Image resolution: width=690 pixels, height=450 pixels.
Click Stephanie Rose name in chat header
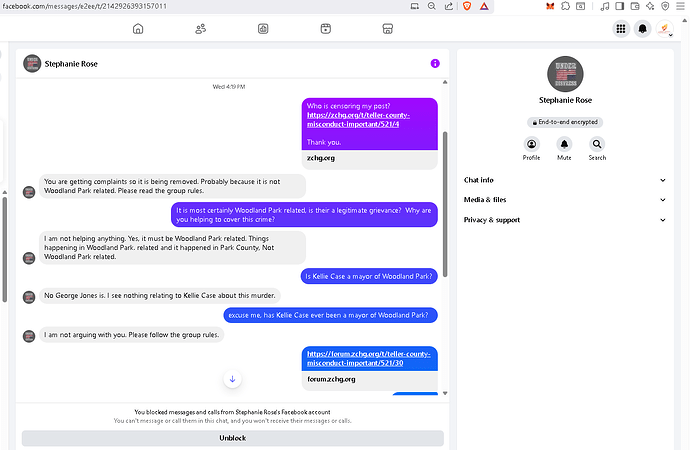point(71,64)
